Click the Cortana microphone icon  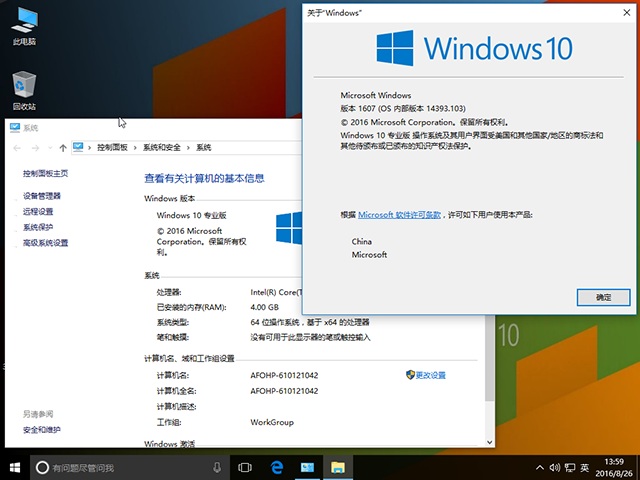coord(217,467)
